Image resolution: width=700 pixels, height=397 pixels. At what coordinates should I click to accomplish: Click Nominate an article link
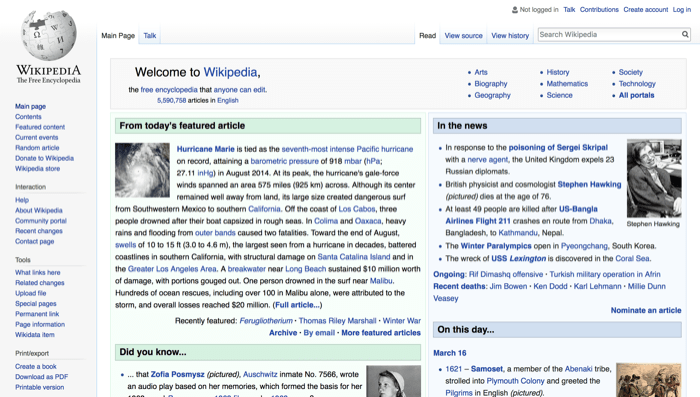pyautogui.click(x=646, y=310)
